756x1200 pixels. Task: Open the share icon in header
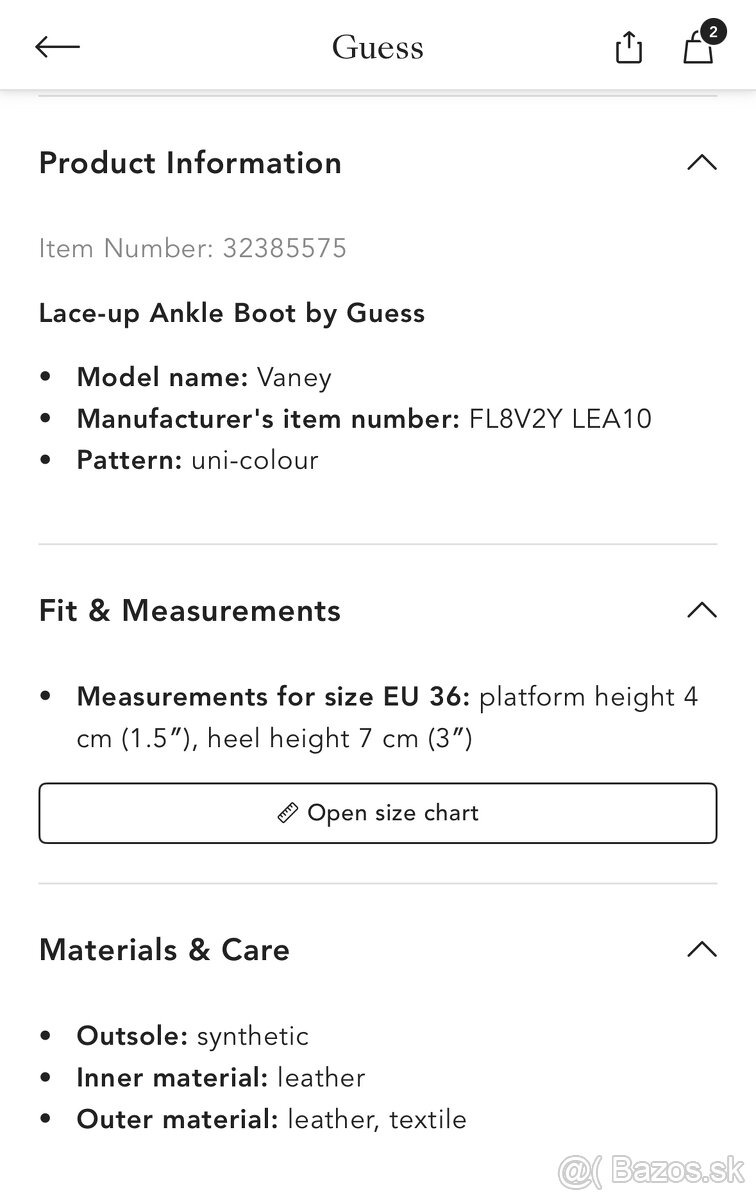(x=628, y=47)
